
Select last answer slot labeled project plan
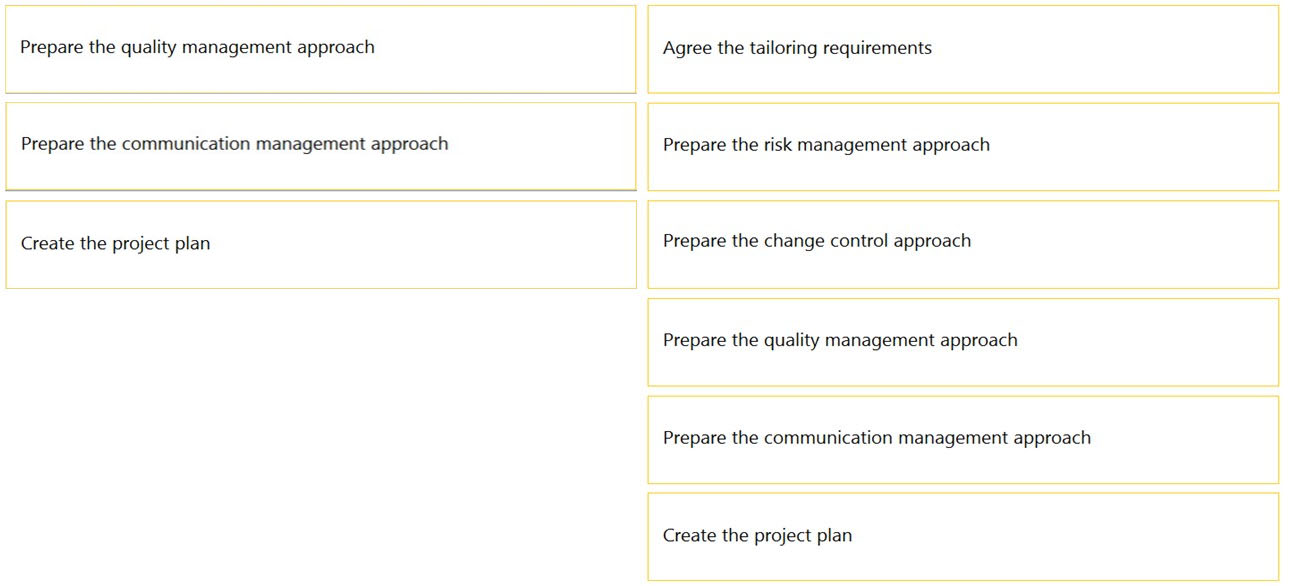pyautogui.click(x=963, y=536)
